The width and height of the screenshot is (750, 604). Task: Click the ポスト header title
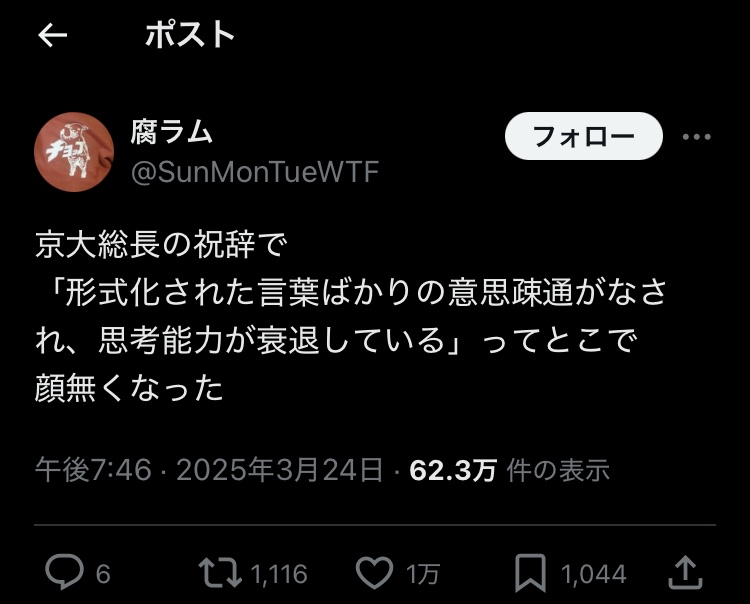click(x=190, y=34)
